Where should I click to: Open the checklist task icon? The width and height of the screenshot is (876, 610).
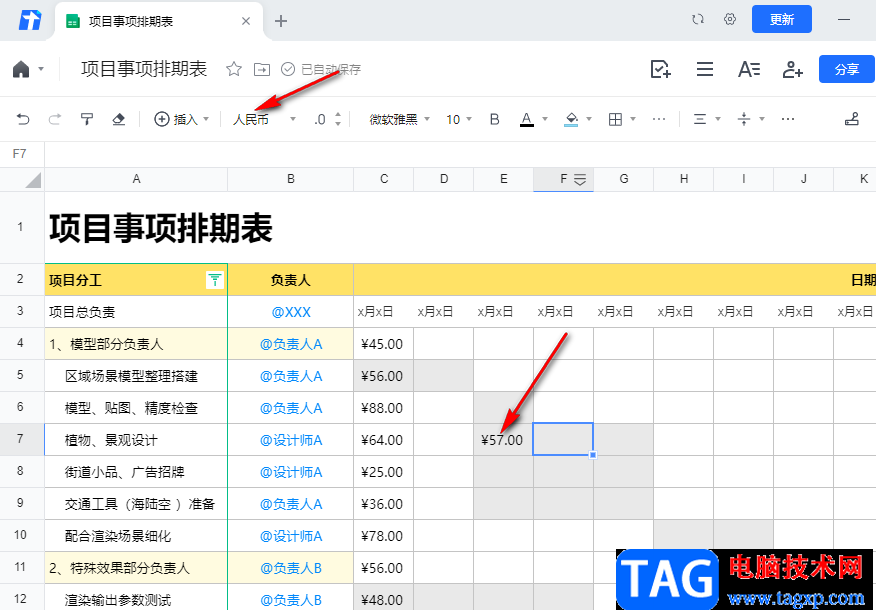pos(661,69)
